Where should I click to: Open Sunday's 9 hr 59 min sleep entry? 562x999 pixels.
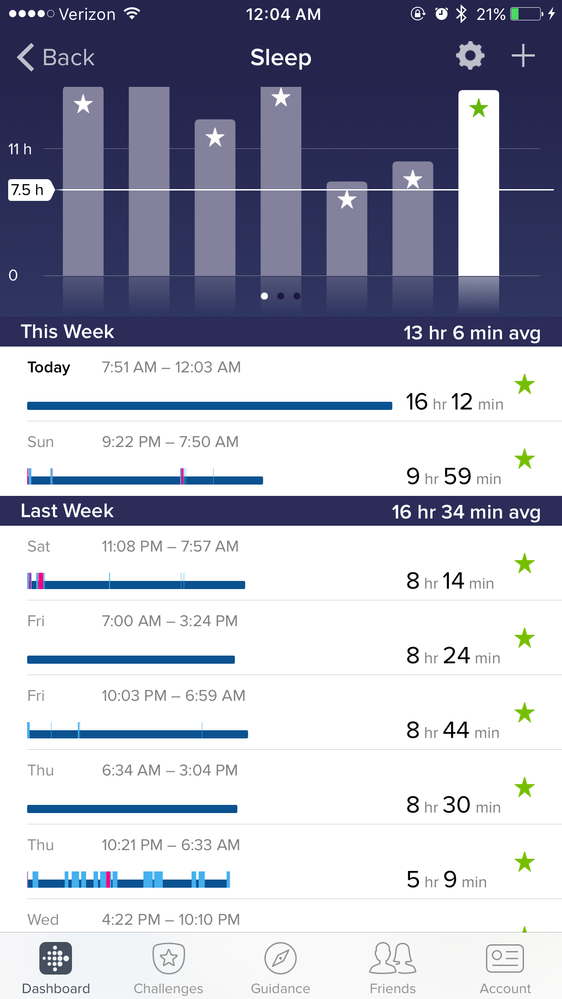tap(281, 459)
